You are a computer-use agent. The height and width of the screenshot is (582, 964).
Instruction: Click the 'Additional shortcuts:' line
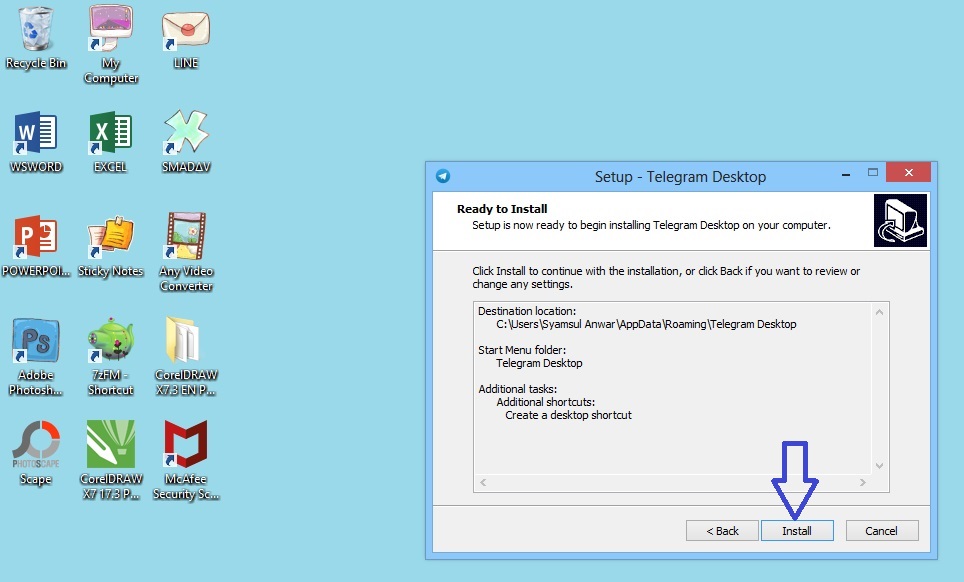coord(545,402)
